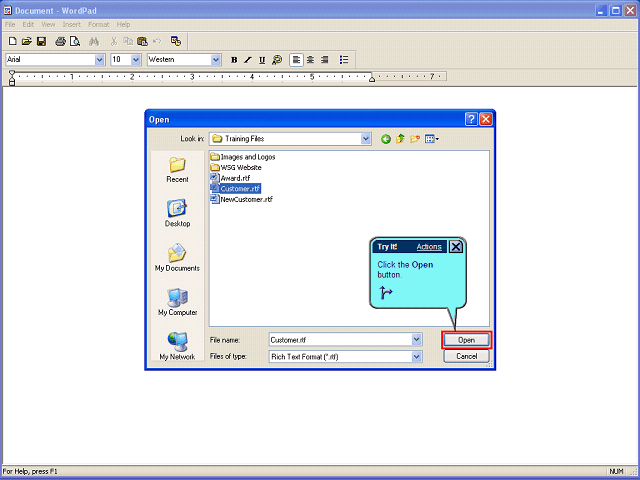Expand the Arial font dropdown
640x480 pixels.
tap(99, 60)
